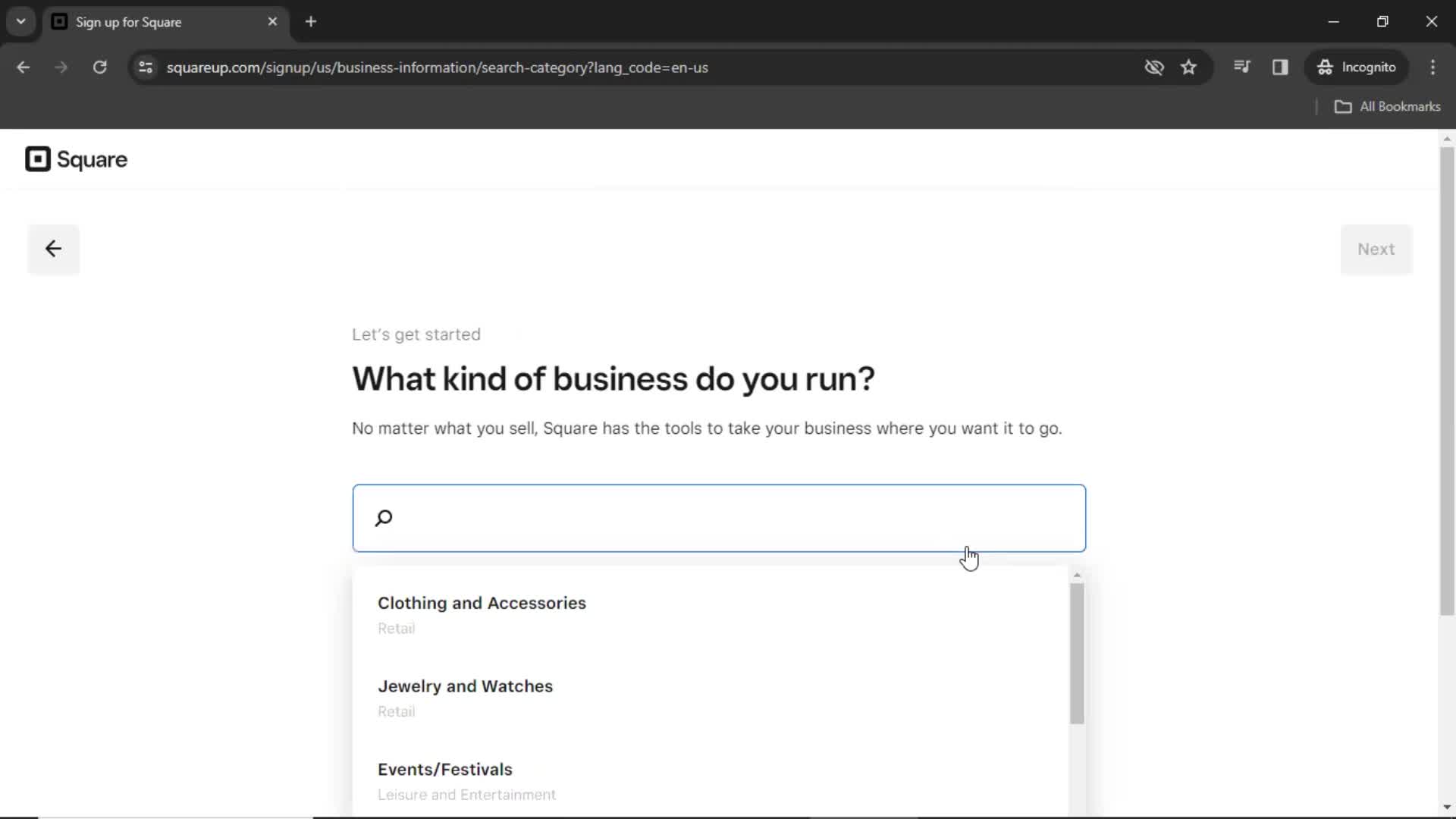The width and height of the screenshot is (1456, 819).
Task: Click Retail label under Jewelry and Watches
Action: (x=397, y=712)
